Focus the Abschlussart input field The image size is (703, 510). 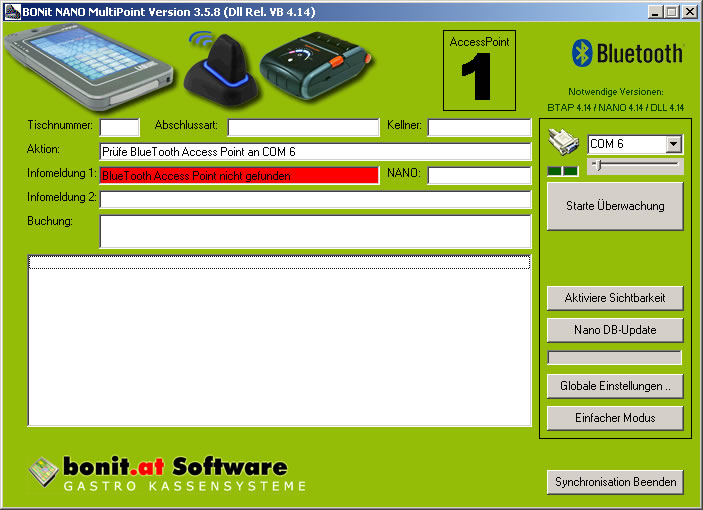(304, 127)
